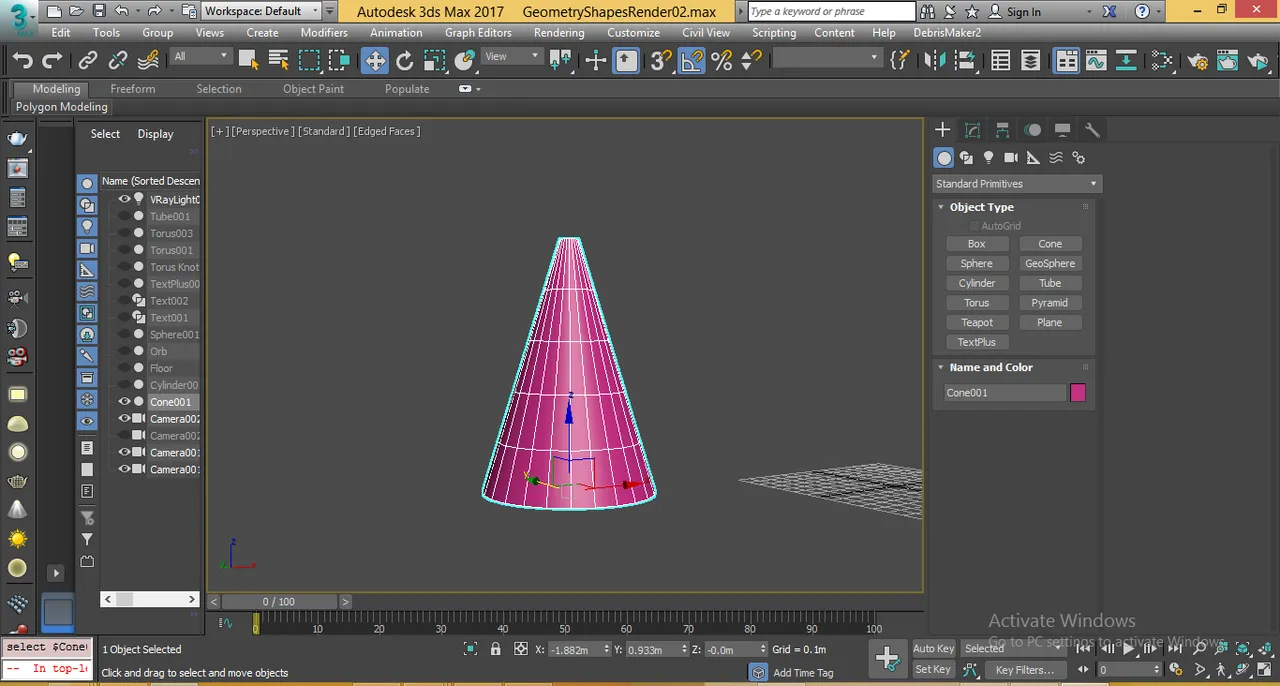Open the Workspace: Default dropdown

pos(261,11)
